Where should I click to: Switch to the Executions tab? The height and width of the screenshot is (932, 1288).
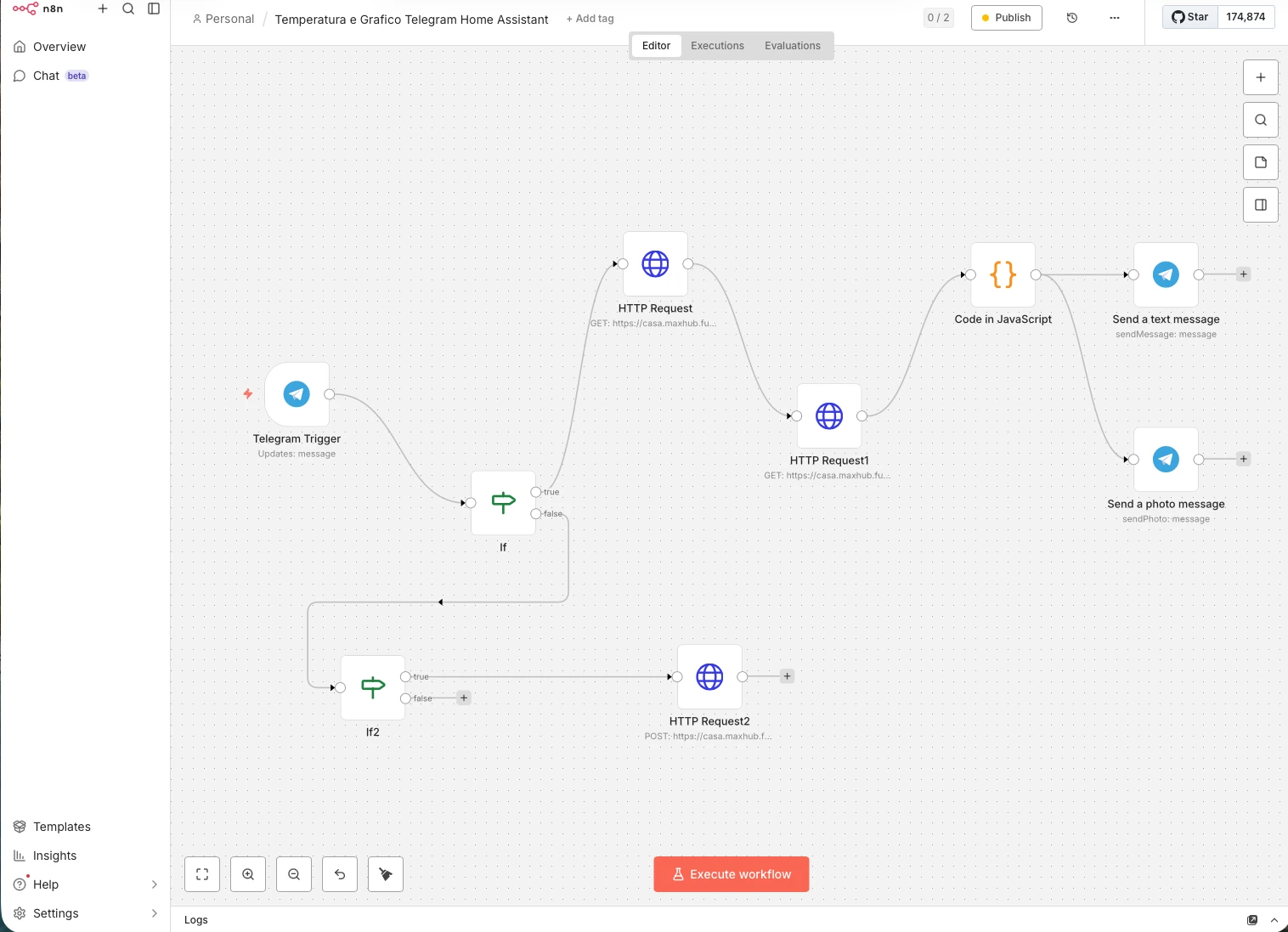coord(716,45)
